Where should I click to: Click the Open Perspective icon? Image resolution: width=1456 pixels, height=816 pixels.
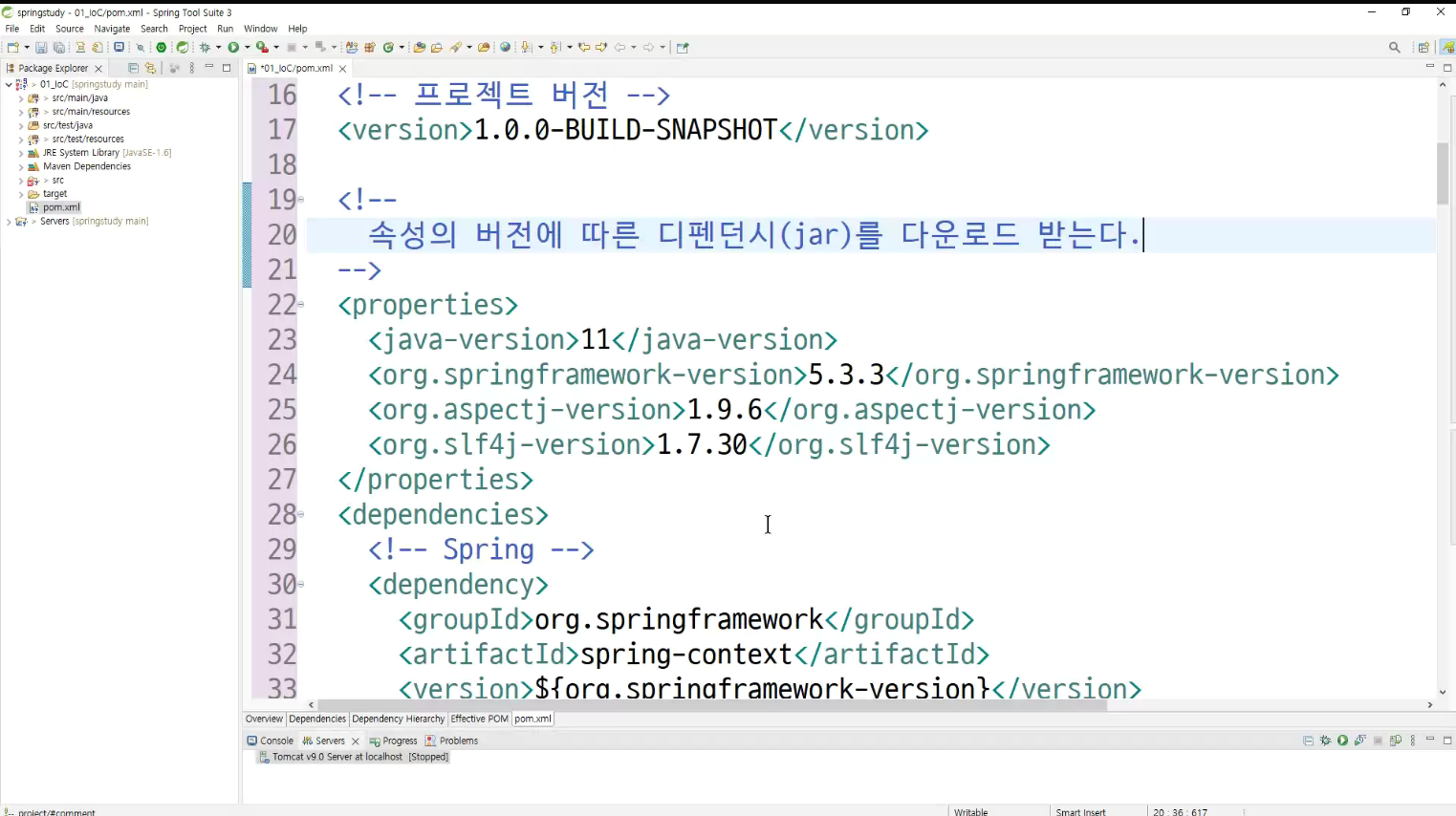click(1423, 47)
